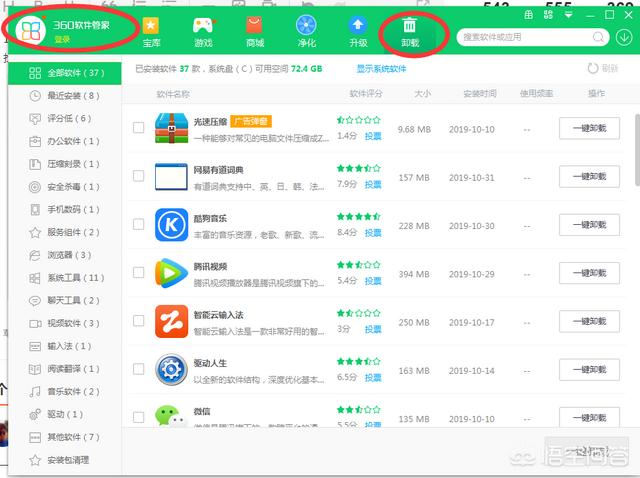Image resolution: width=640 pixels, height=478 pixels.
Task: Click the download arrow icon beside search
Action: (624, 38)
